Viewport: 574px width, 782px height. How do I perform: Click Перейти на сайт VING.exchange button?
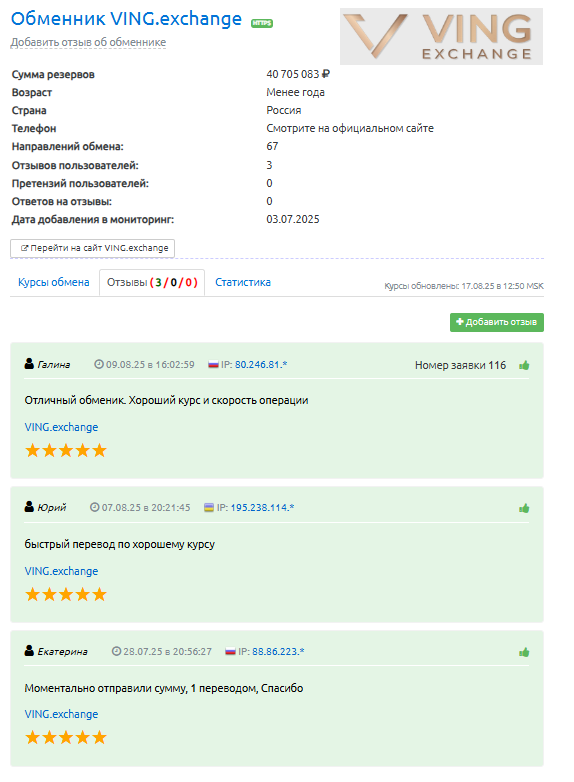point(93,248)
